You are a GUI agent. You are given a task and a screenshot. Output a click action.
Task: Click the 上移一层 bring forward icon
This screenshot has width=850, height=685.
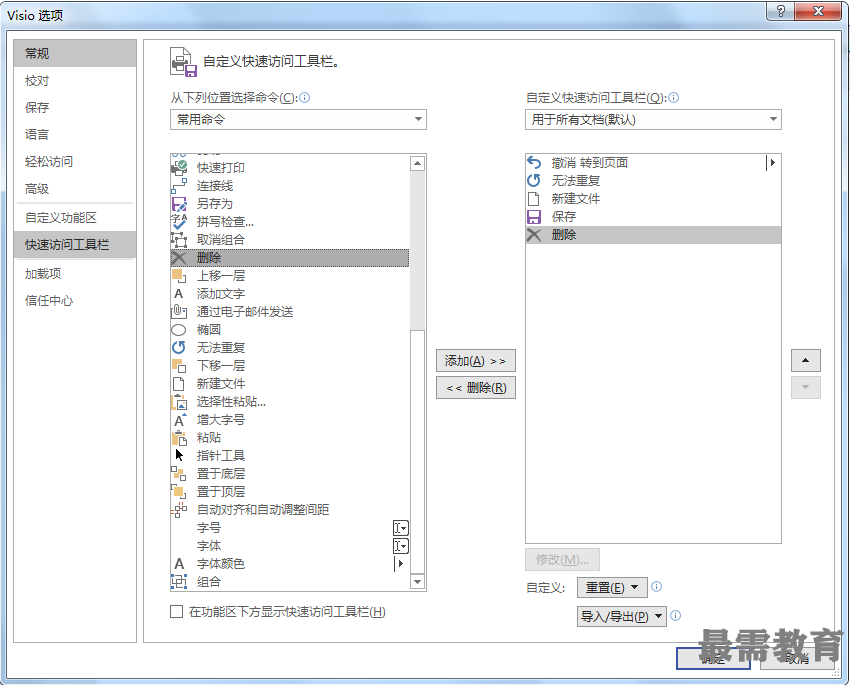pos(179,276)
